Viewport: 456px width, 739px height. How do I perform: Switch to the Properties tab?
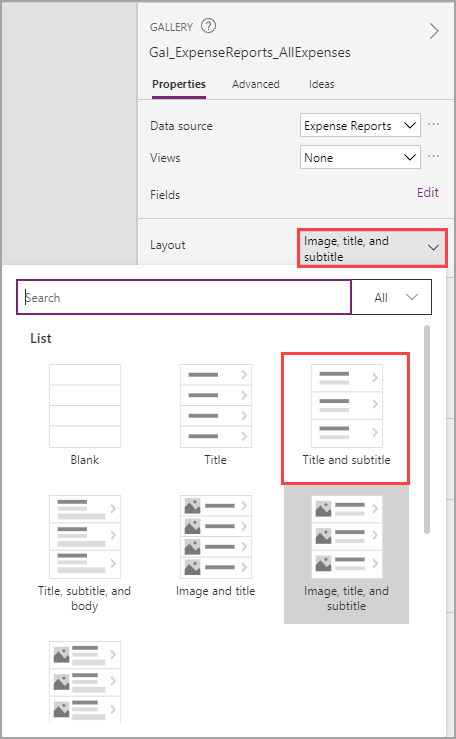179,84
